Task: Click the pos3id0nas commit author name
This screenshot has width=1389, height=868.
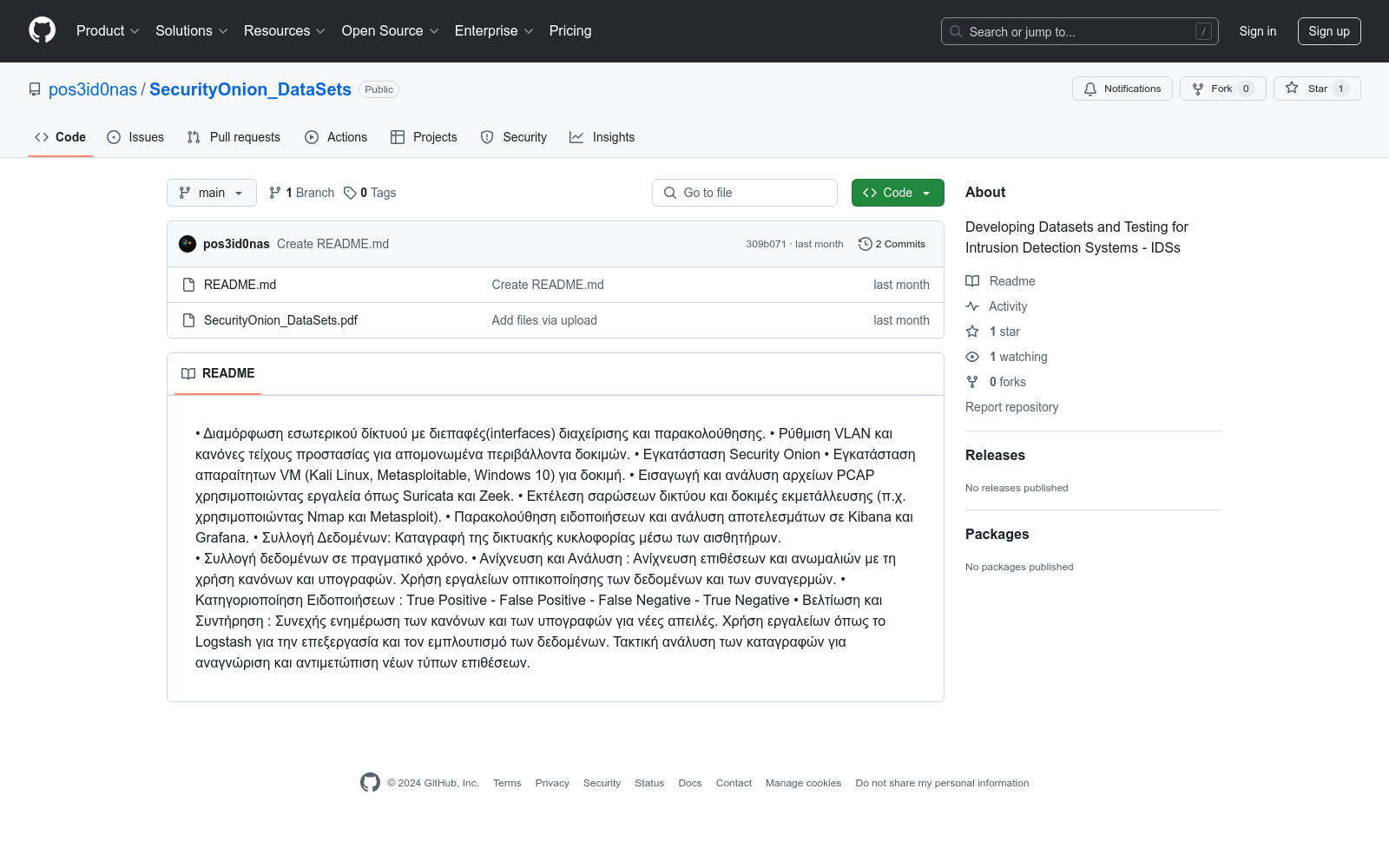Action: 236,244
